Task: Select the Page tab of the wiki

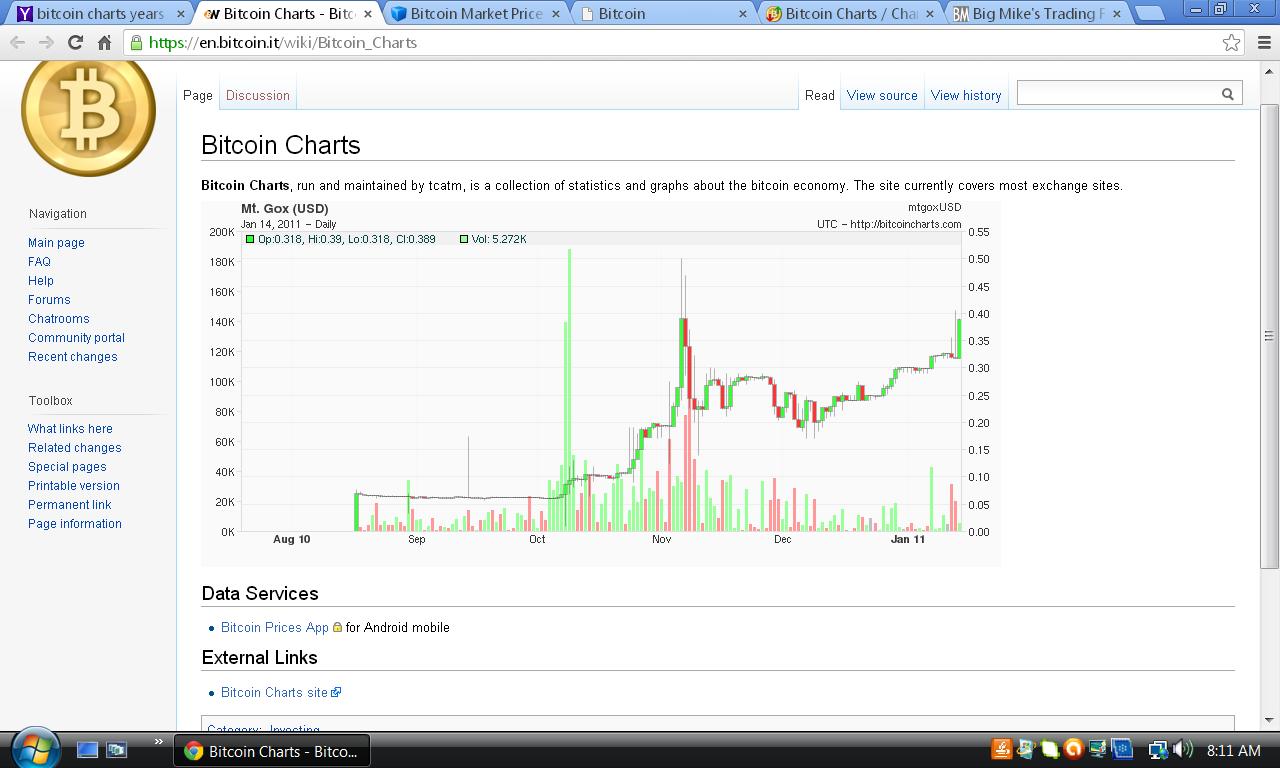Action: coord(198,95)
